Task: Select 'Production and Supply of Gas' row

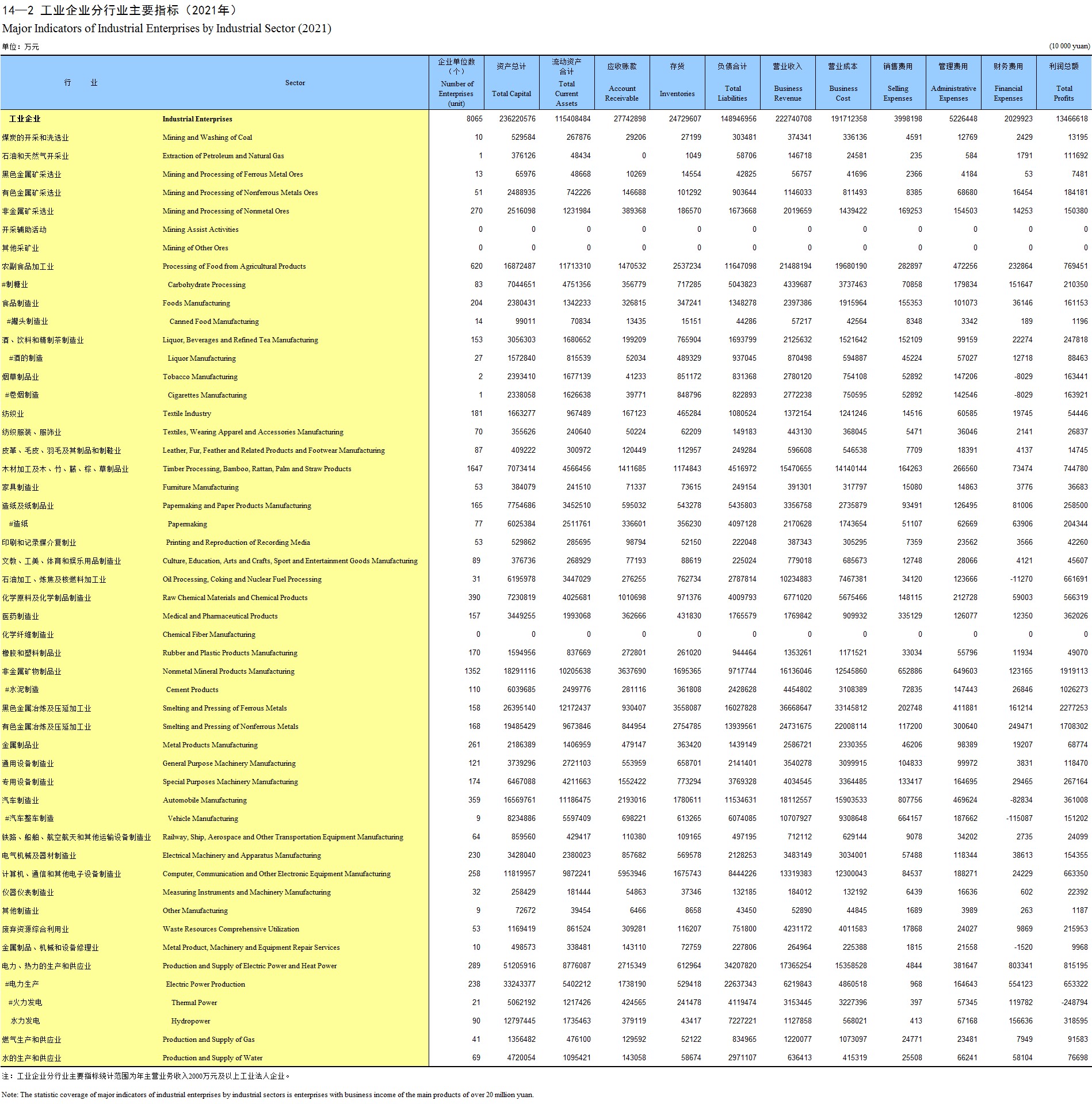Action: 208,1040
